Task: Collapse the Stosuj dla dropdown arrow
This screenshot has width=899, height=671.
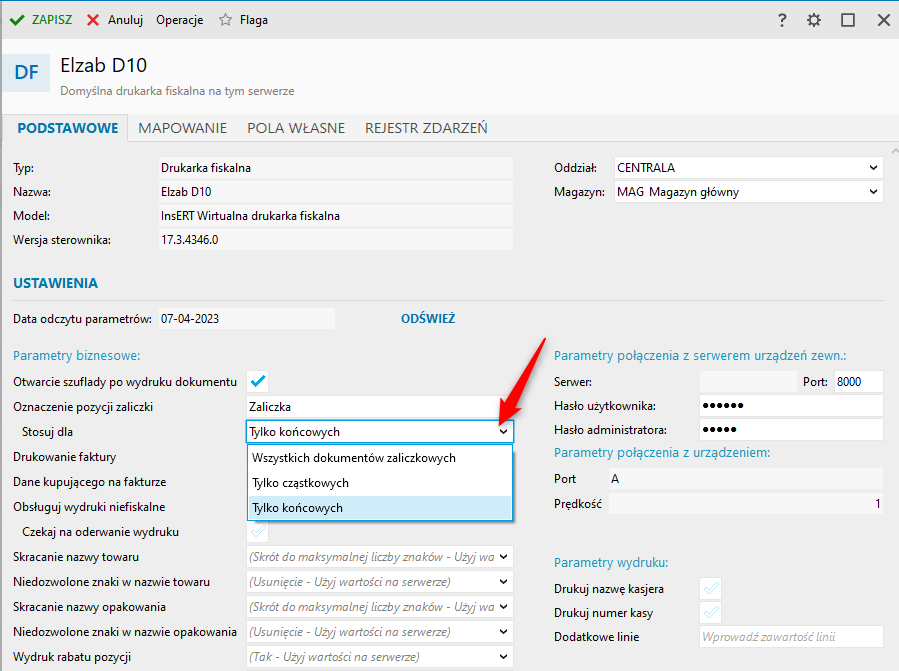Action: [503, 432]
